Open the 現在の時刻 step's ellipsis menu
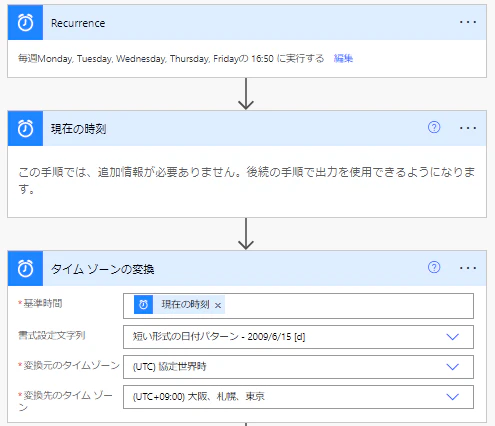The height and width of the screenshot is (426, 495). click(x=468, y=128)
